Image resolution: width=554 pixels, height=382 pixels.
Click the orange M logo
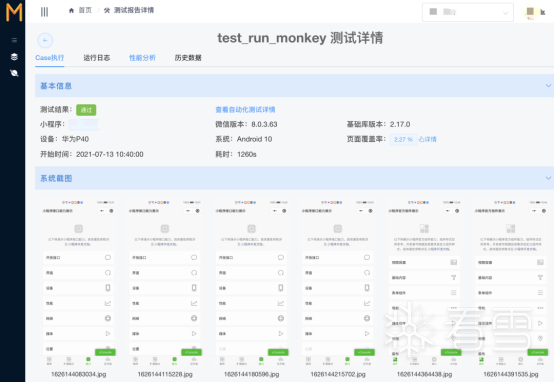(14, 12)
